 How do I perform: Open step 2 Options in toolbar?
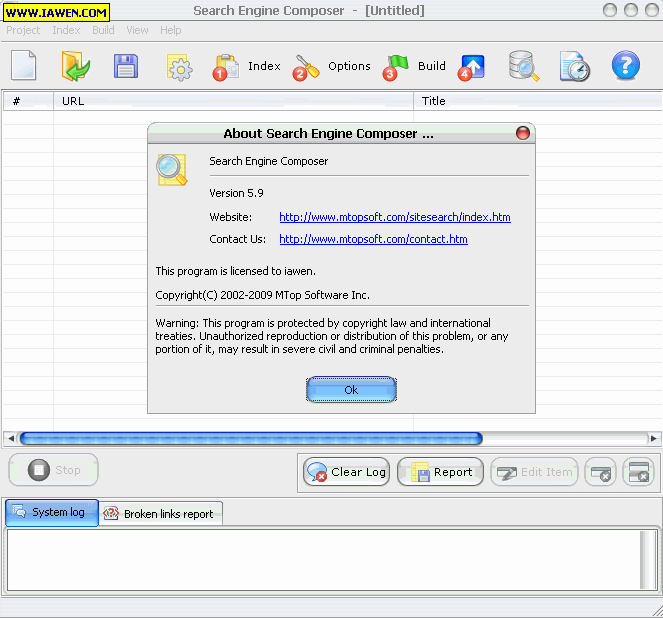tap(332, 67)
